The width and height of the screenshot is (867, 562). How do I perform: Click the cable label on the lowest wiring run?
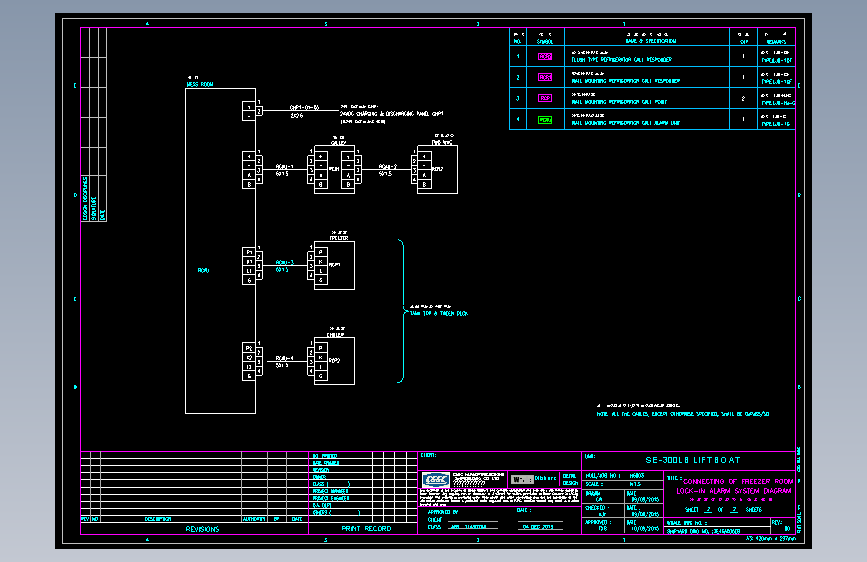point(284,358)
